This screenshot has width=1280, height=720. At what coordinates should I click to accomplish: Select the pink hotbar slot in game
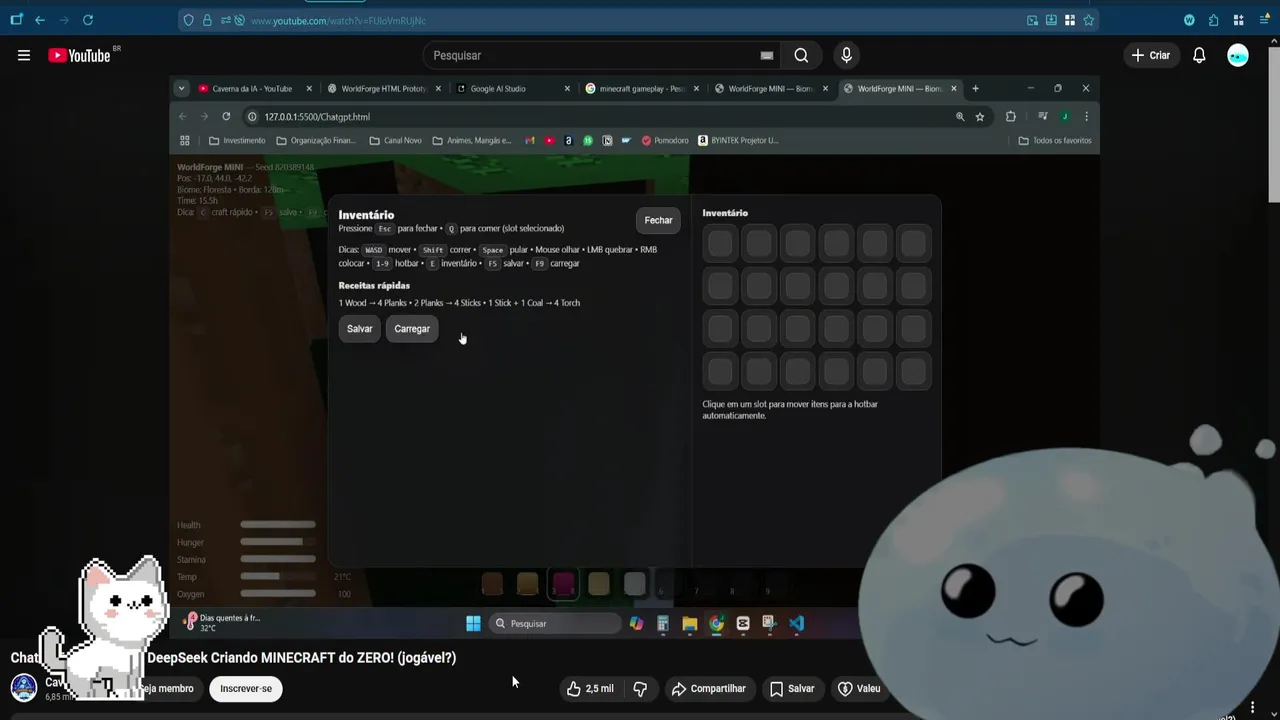563,584
